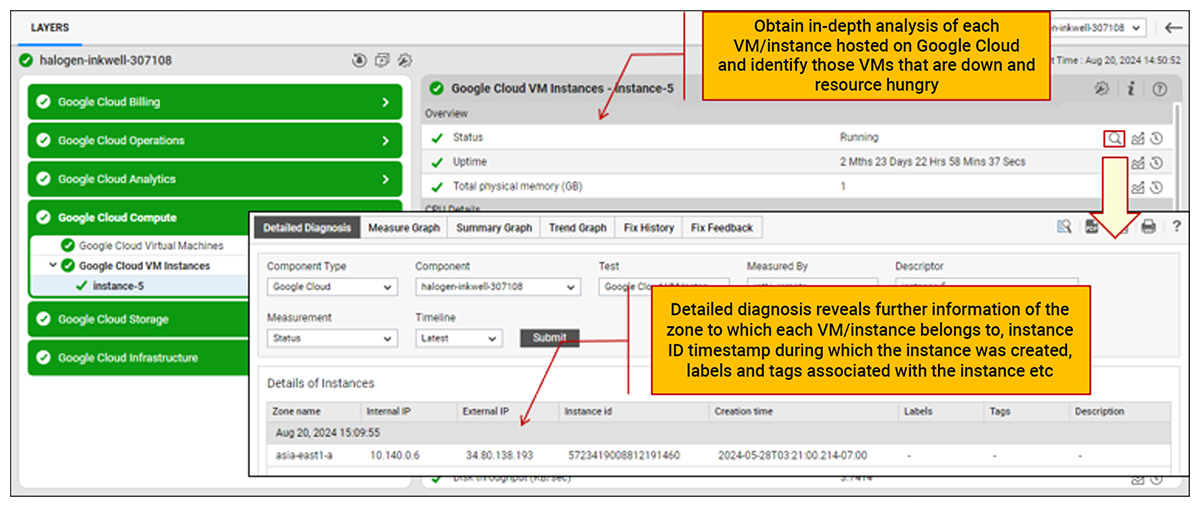Open clock icon in Total physical memory row

(1156, 187)
